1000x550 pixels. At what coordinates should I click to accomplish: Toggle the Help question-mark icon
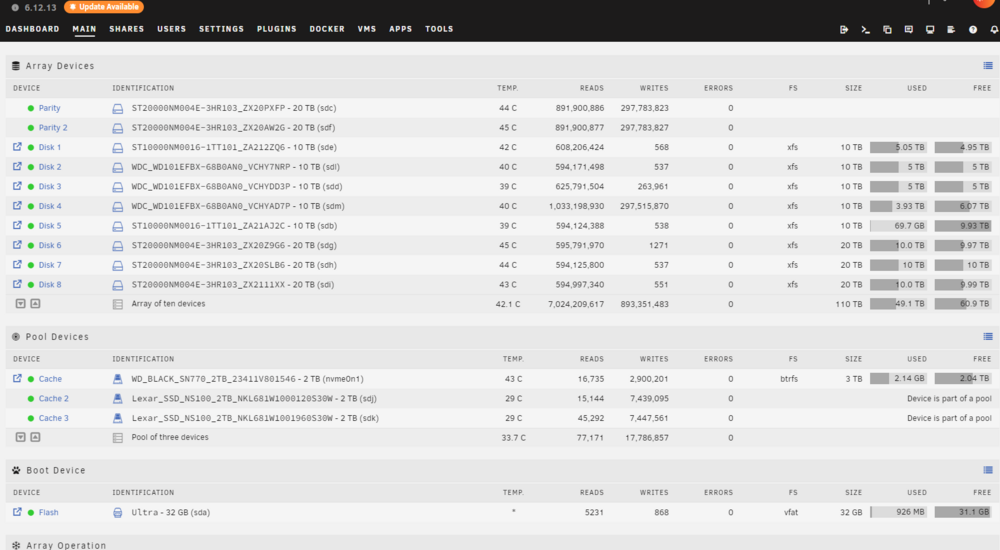click(973, 29)
